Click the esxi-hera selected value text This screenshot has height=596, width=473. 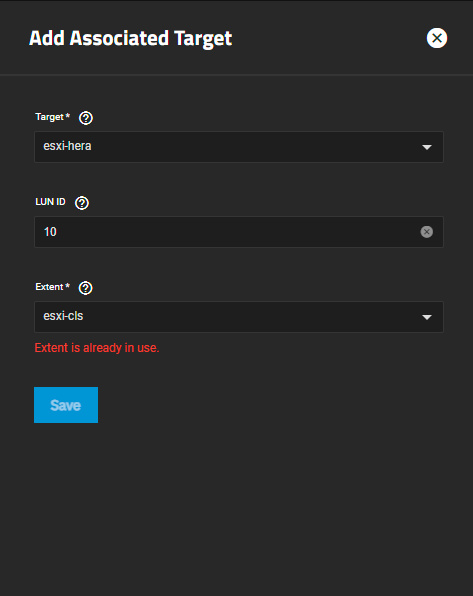click(x=67, y=146)
